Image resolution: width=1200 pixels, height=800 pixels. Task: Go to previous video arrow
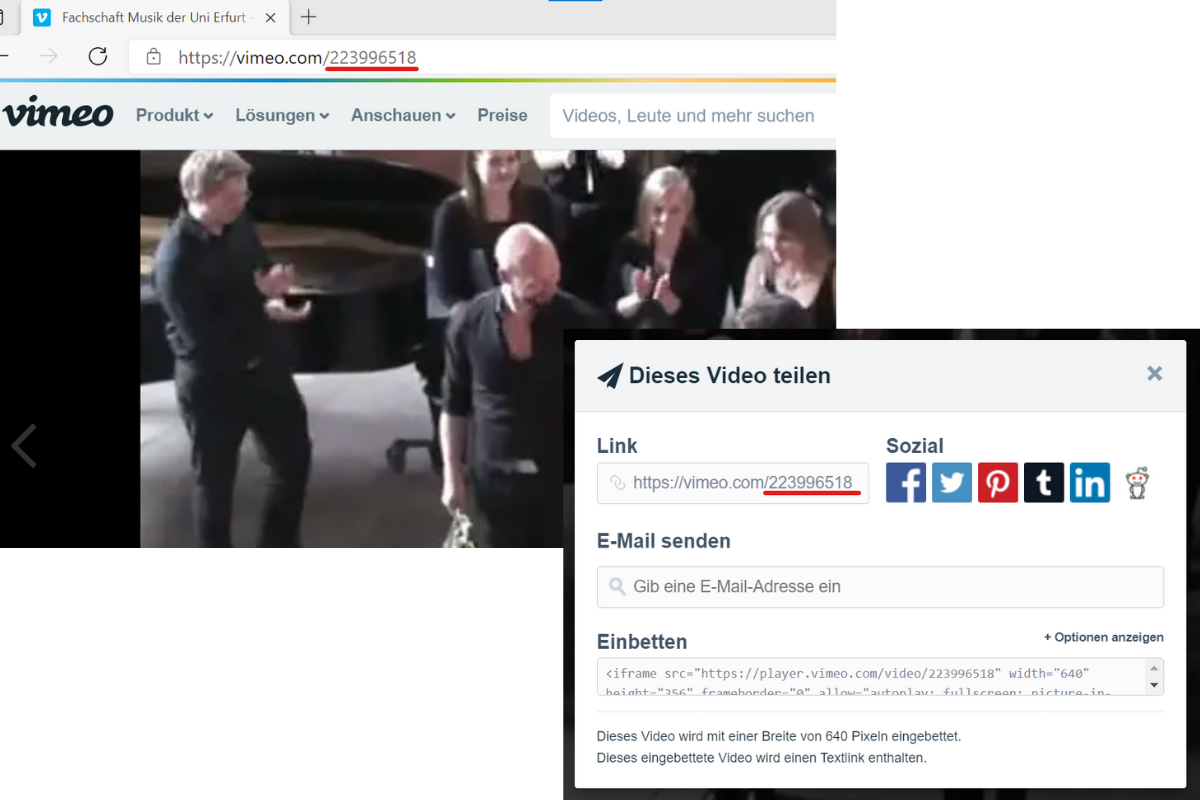click(24, 446)
